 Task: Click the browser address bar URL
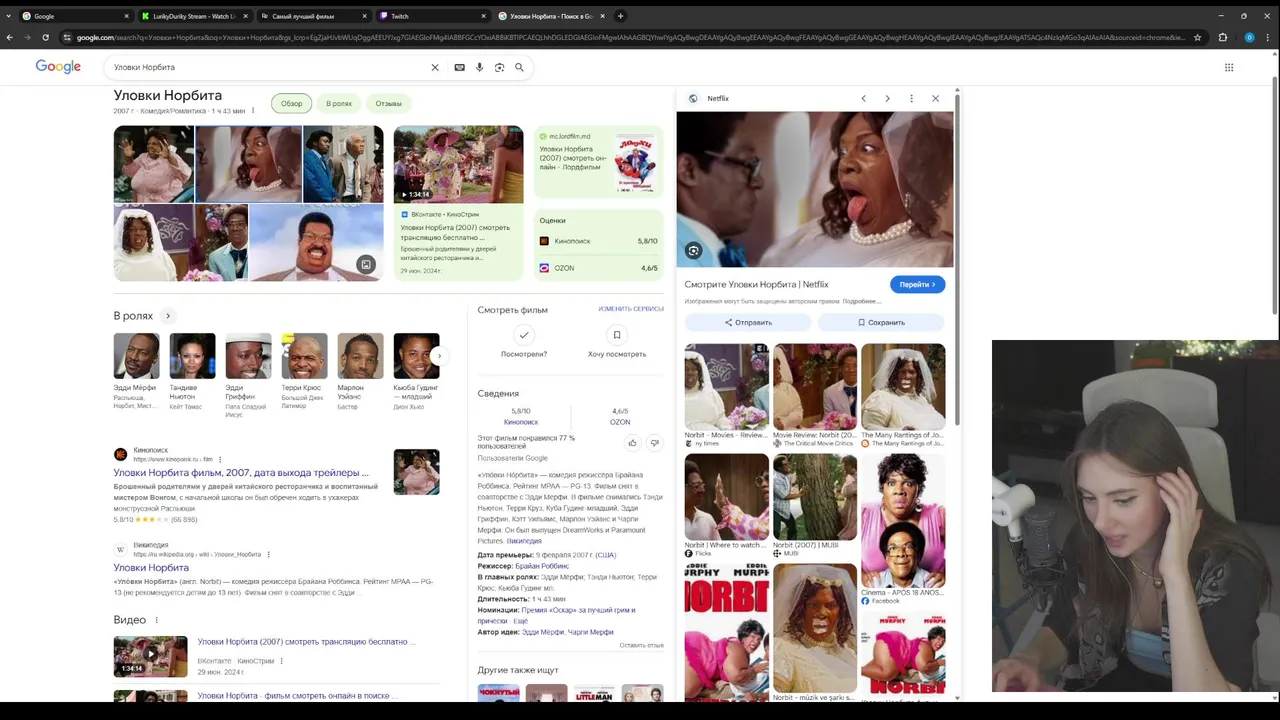(630, 37)
